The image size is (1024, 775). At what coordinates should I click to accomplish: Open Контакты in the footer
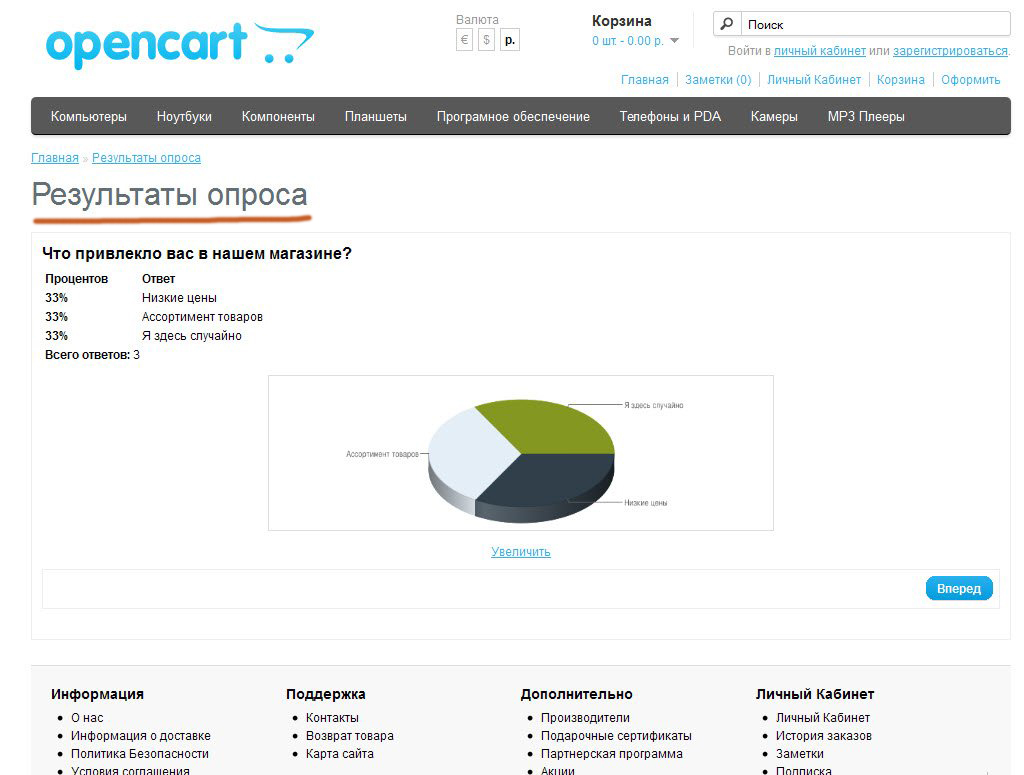pos(332,717)
